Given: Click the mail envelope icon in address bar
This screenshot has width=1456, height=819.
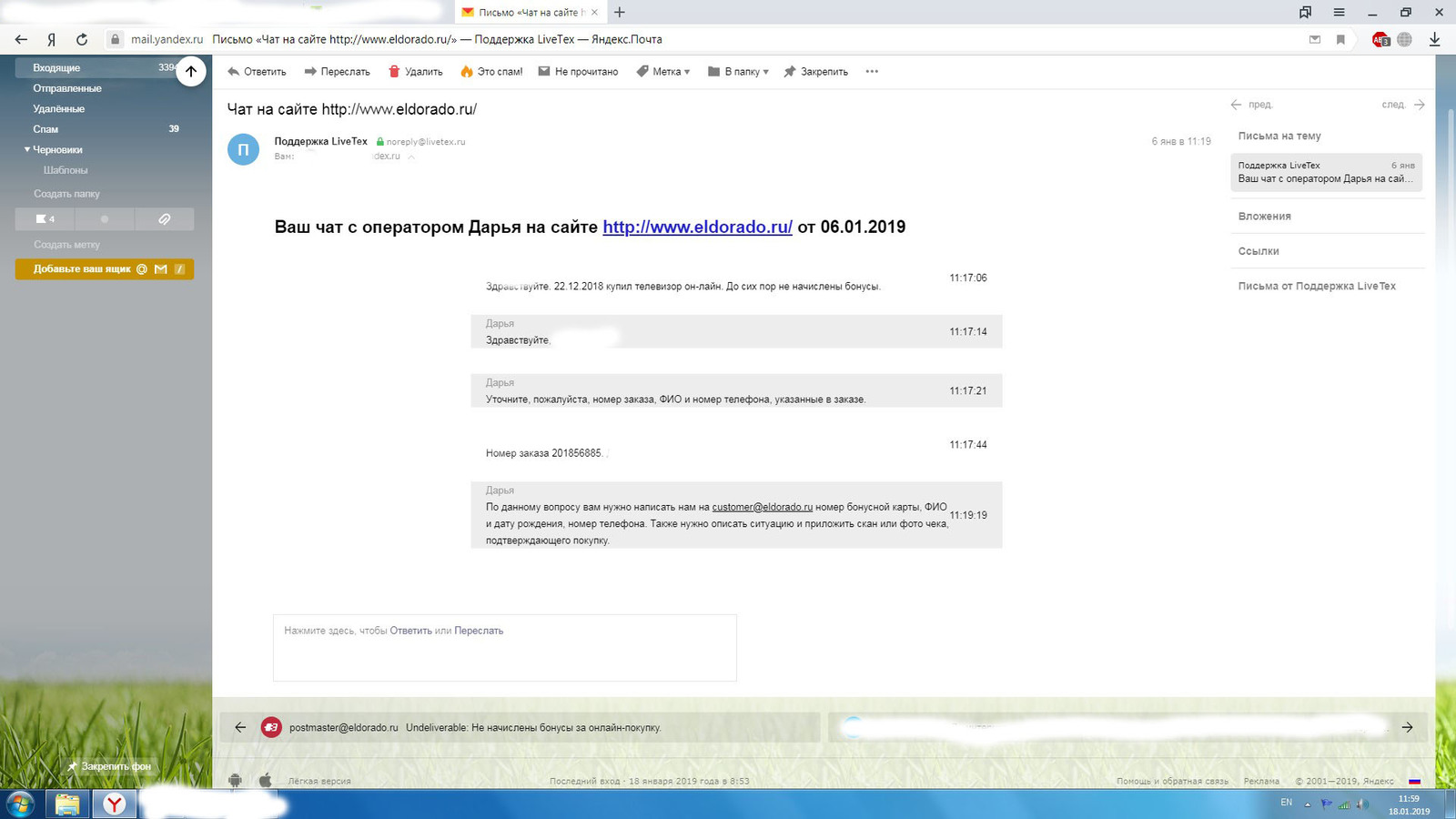Looking at the screenshot, I should 1315,39.
